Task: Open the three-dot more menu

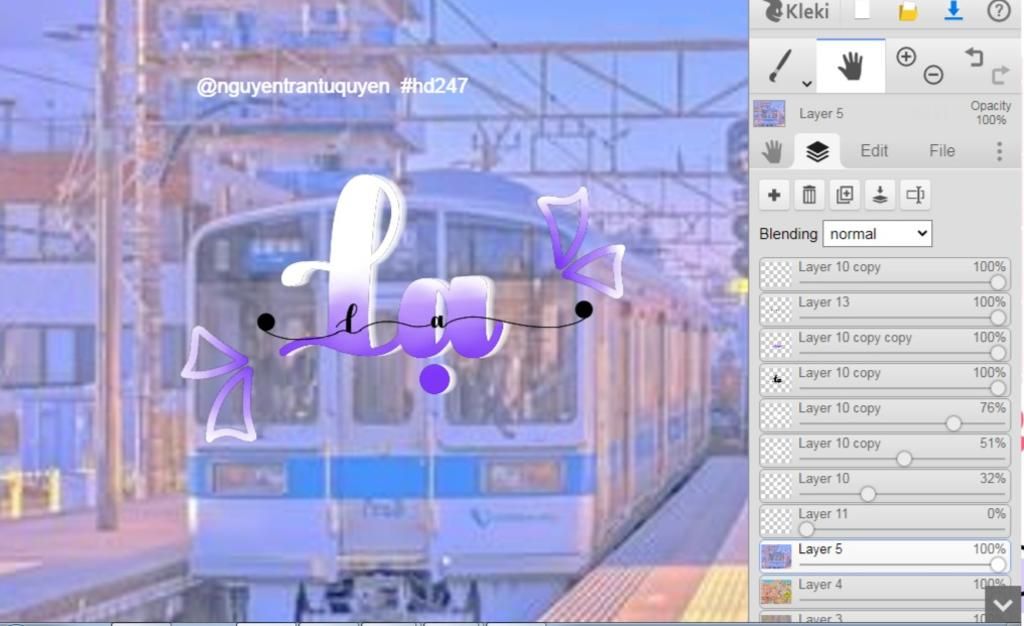Action: (x=999, y=151)
